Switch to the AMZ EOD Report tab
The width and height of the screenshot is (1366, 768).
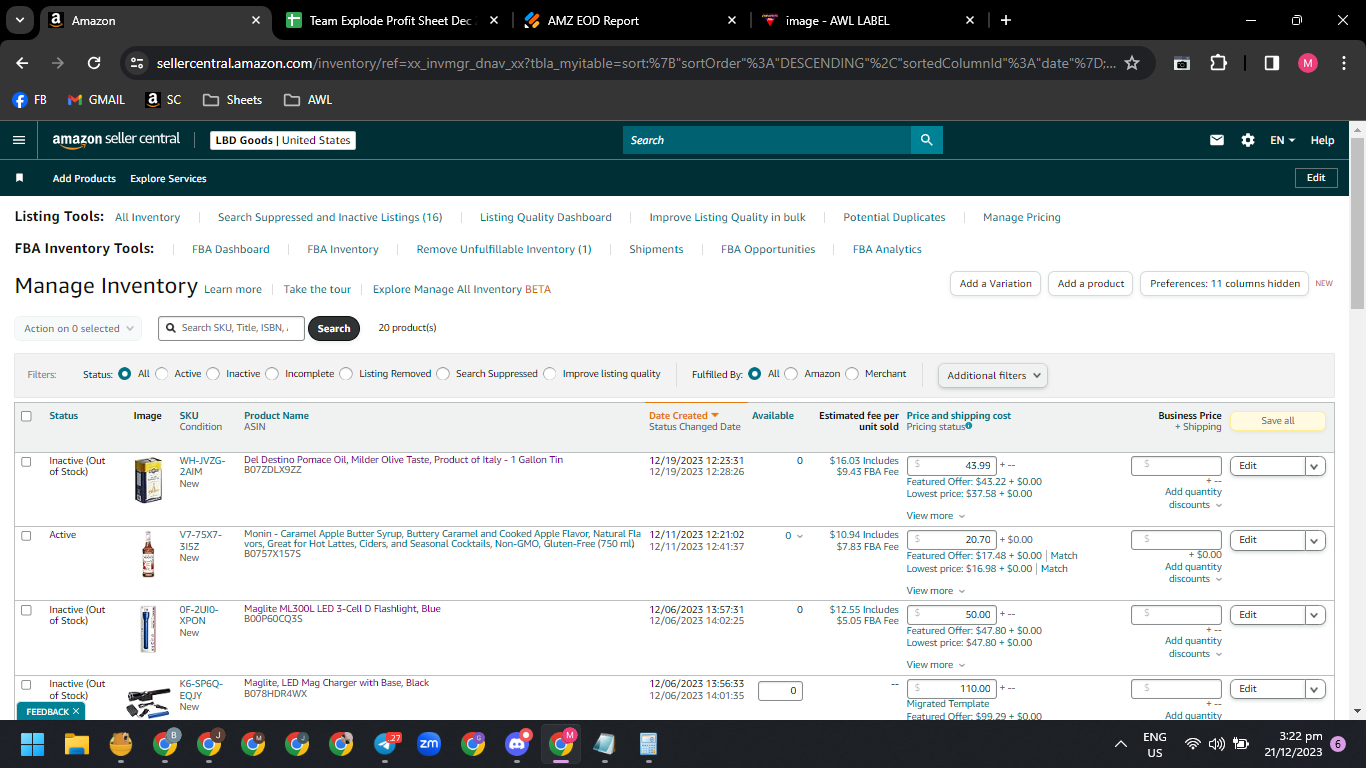tap(632, 20)
